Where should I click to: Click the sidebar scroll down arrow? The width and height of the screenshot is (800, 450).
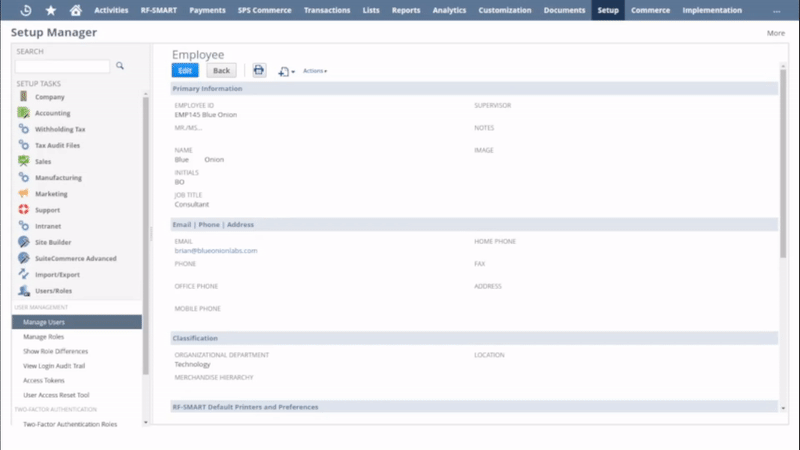click(x=146, y=422)
